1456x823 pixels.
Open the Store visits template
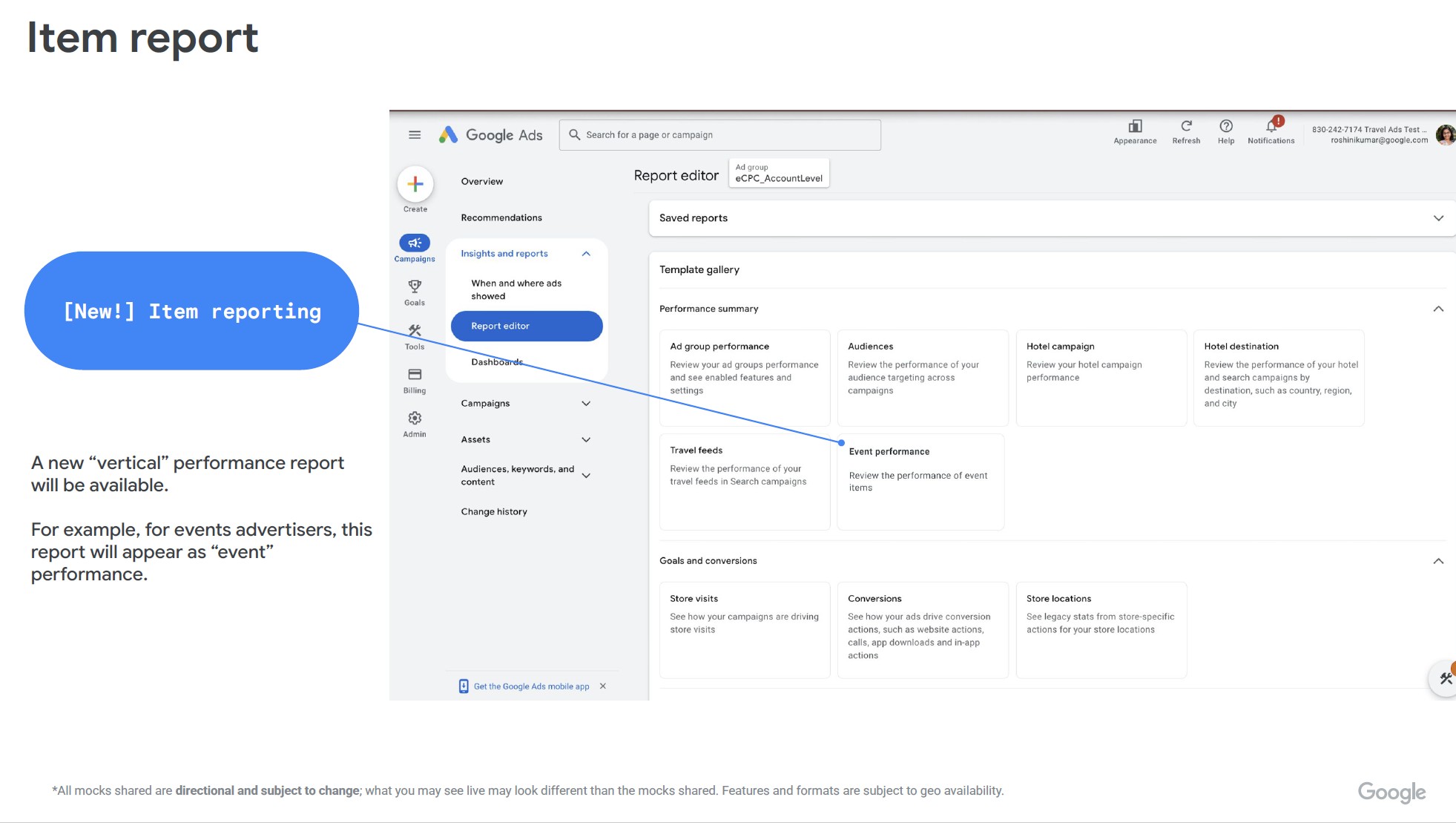pyautogui.click(x=745, y=630)
